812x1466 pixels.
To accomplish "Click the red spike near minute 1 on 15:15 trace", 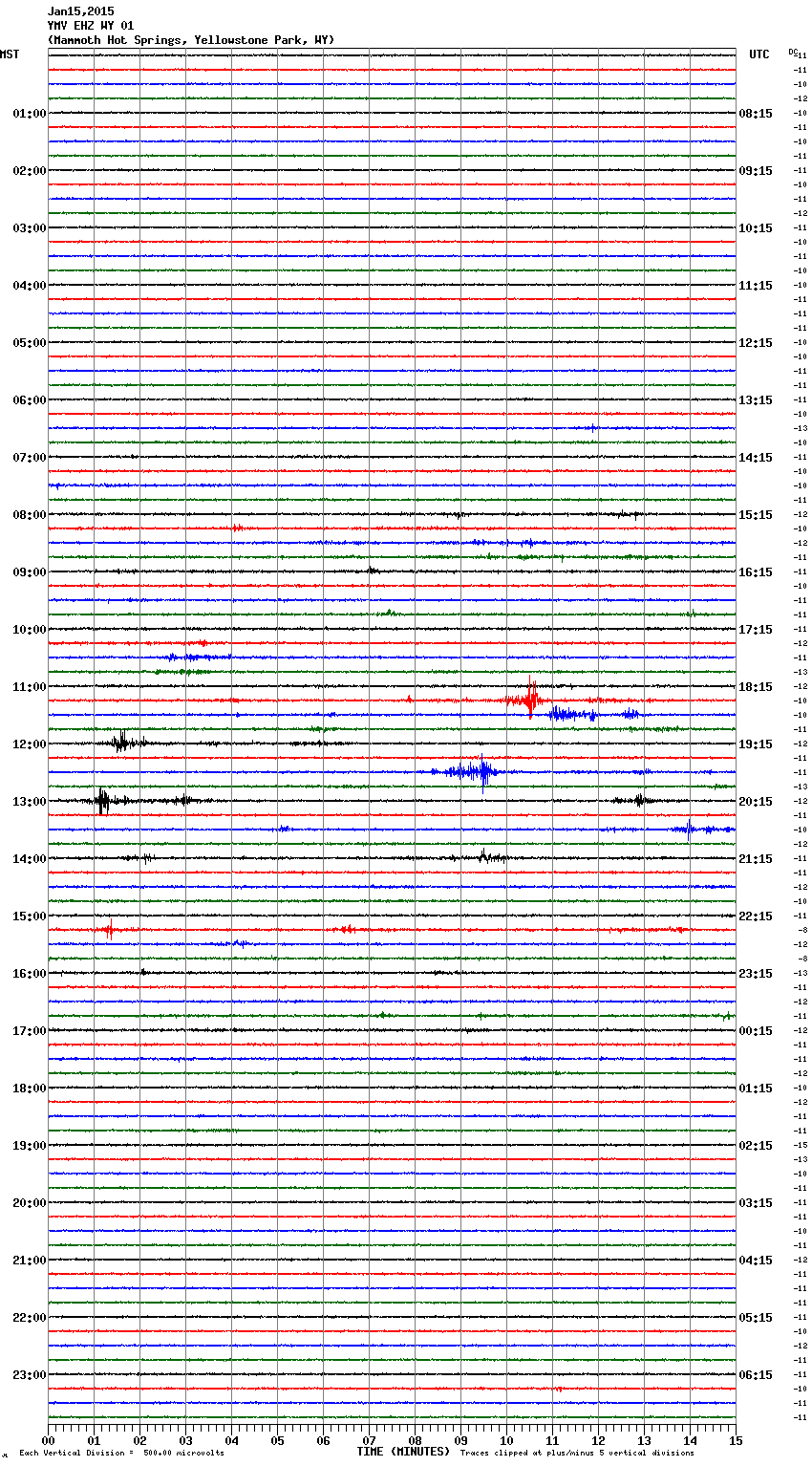I will pos(110,928).
